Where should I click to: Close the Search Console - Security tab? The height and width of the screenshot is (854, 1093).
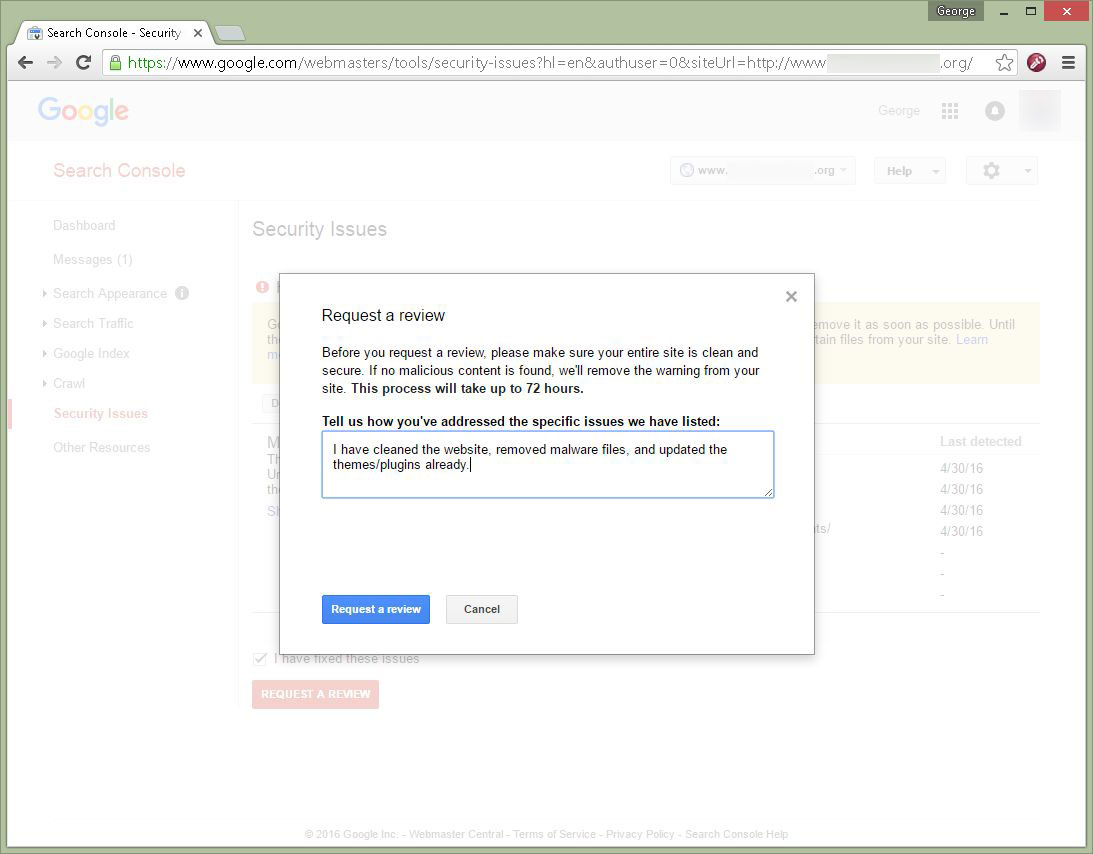point(198,33)
